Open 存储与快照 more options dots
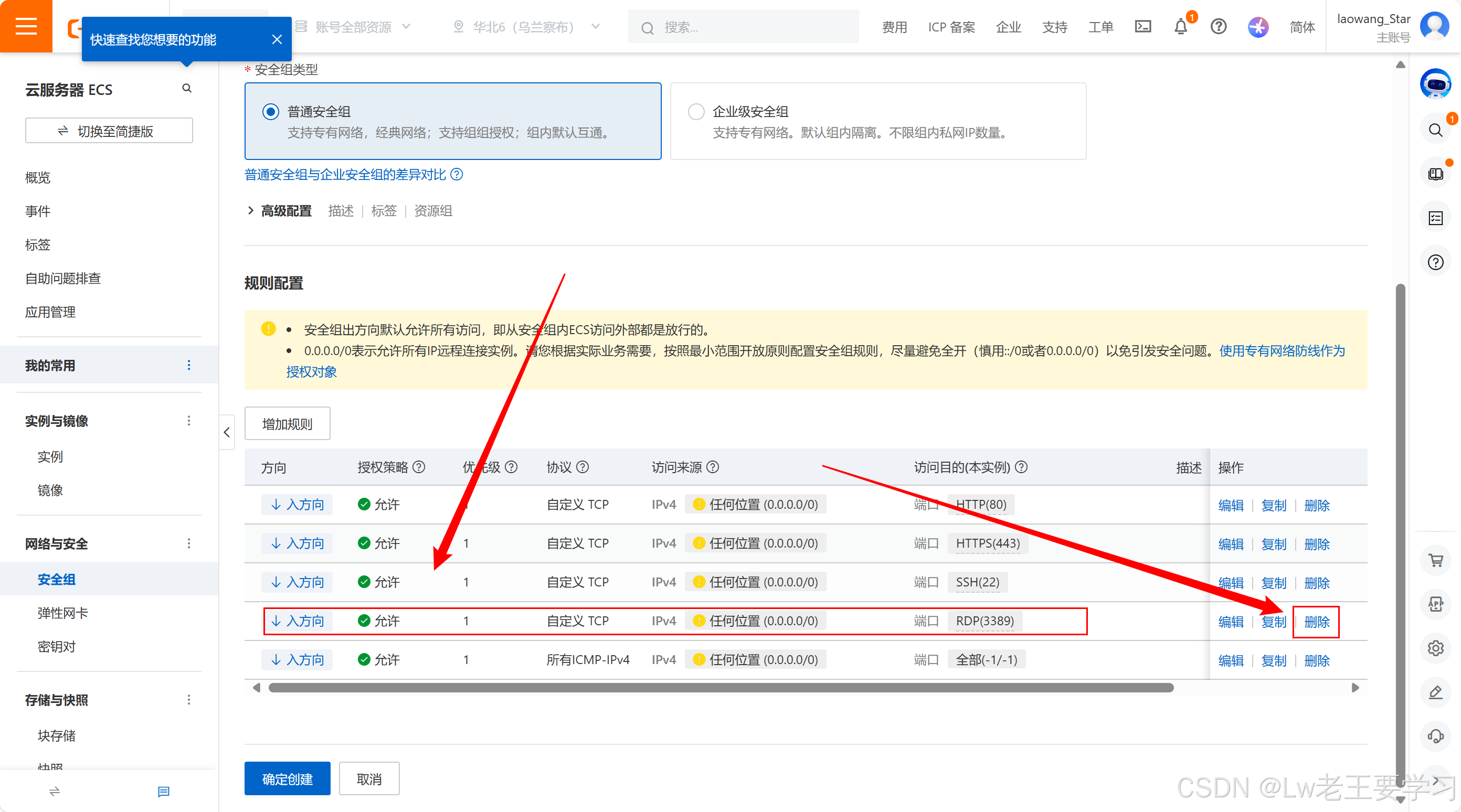 pyautogui.click(x=189, y=700)
